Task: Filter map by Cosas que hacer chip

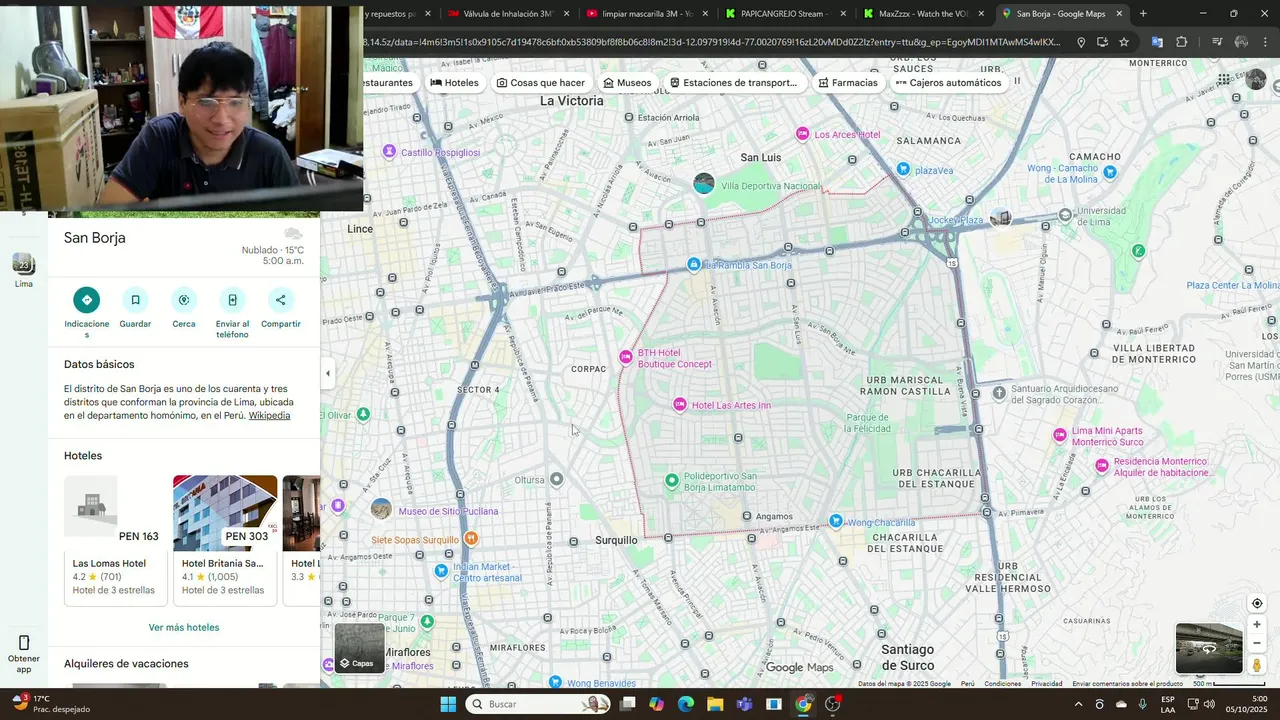Action: 541,83
